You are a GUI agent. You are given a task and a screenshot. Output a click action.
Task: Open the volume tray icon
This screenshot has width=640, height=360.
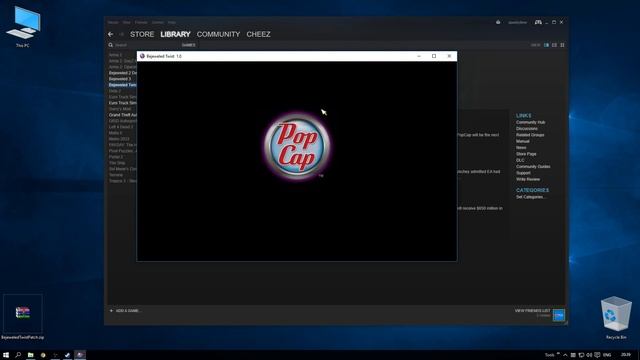[589, 355]
